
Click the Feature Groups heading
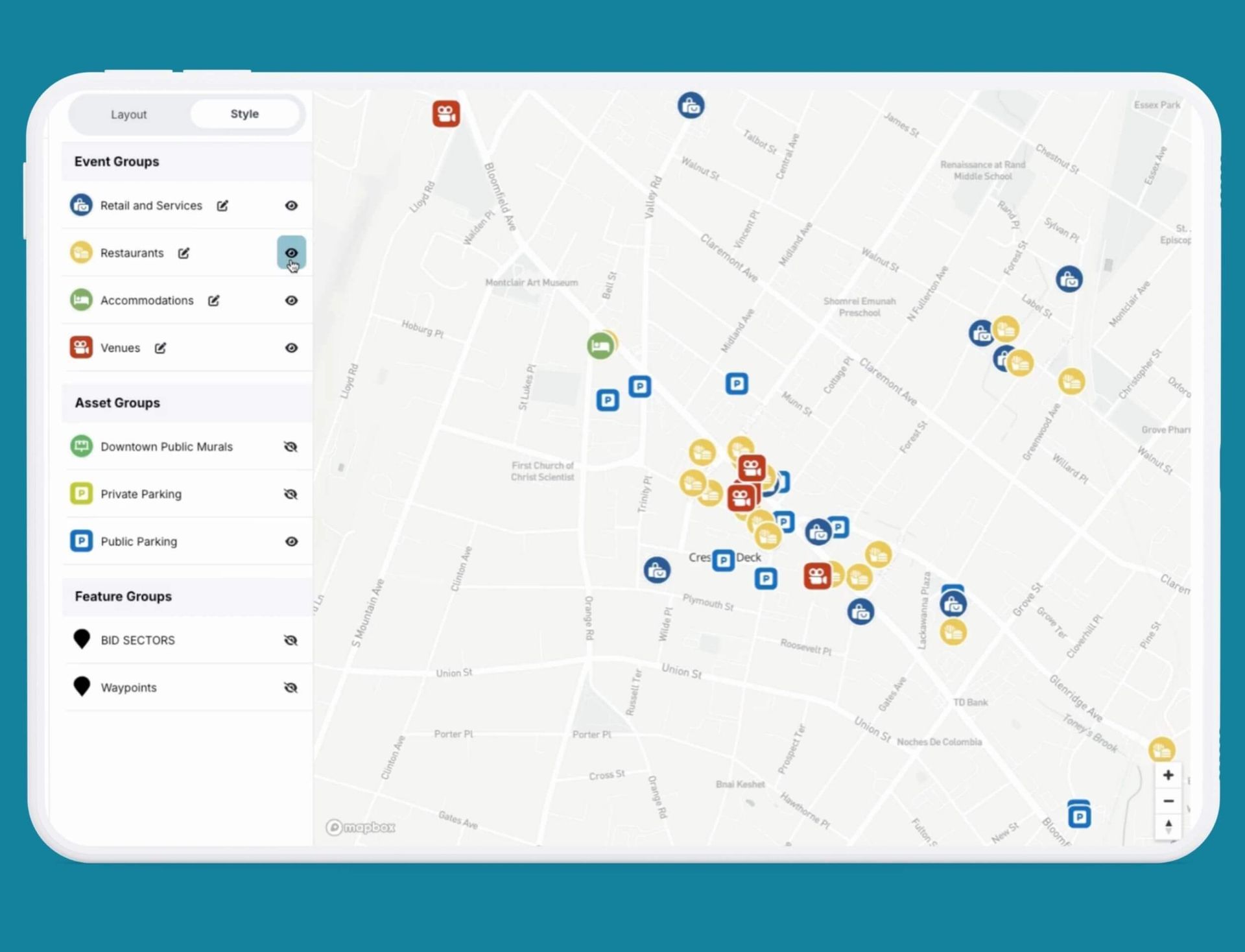tap(123, 596)
